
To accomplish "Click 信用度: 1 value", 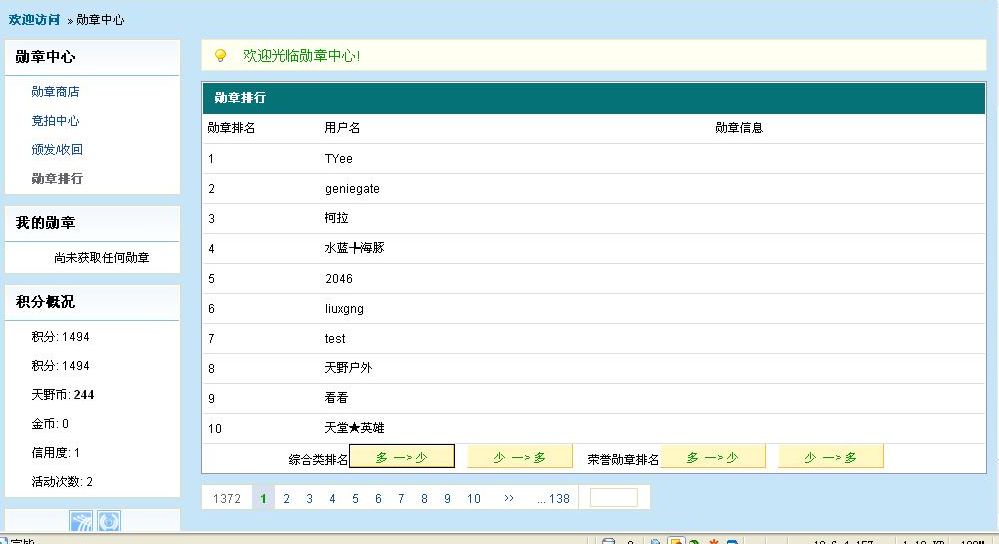I will [55, 453].
